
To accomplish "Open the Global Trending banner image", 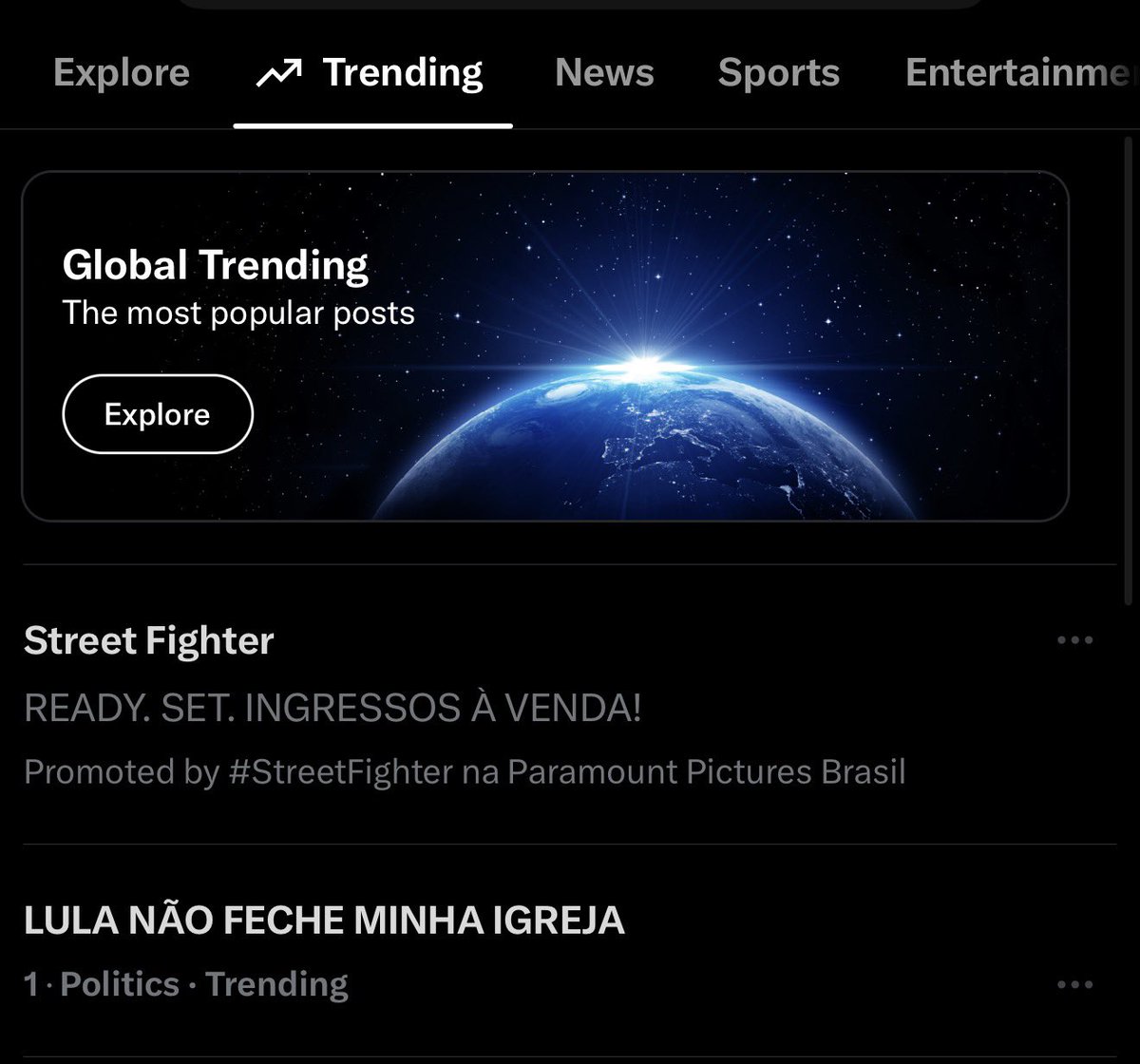I will [x=545, y=346].
